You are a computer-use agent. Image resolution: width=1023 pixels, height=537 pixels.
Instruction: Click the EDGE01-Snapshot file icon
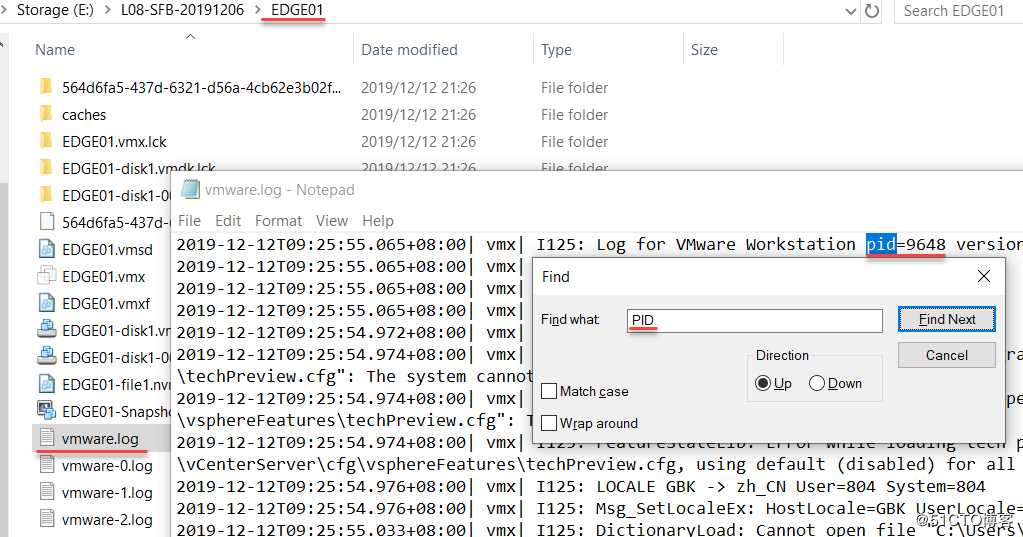(x=46, y=411)
